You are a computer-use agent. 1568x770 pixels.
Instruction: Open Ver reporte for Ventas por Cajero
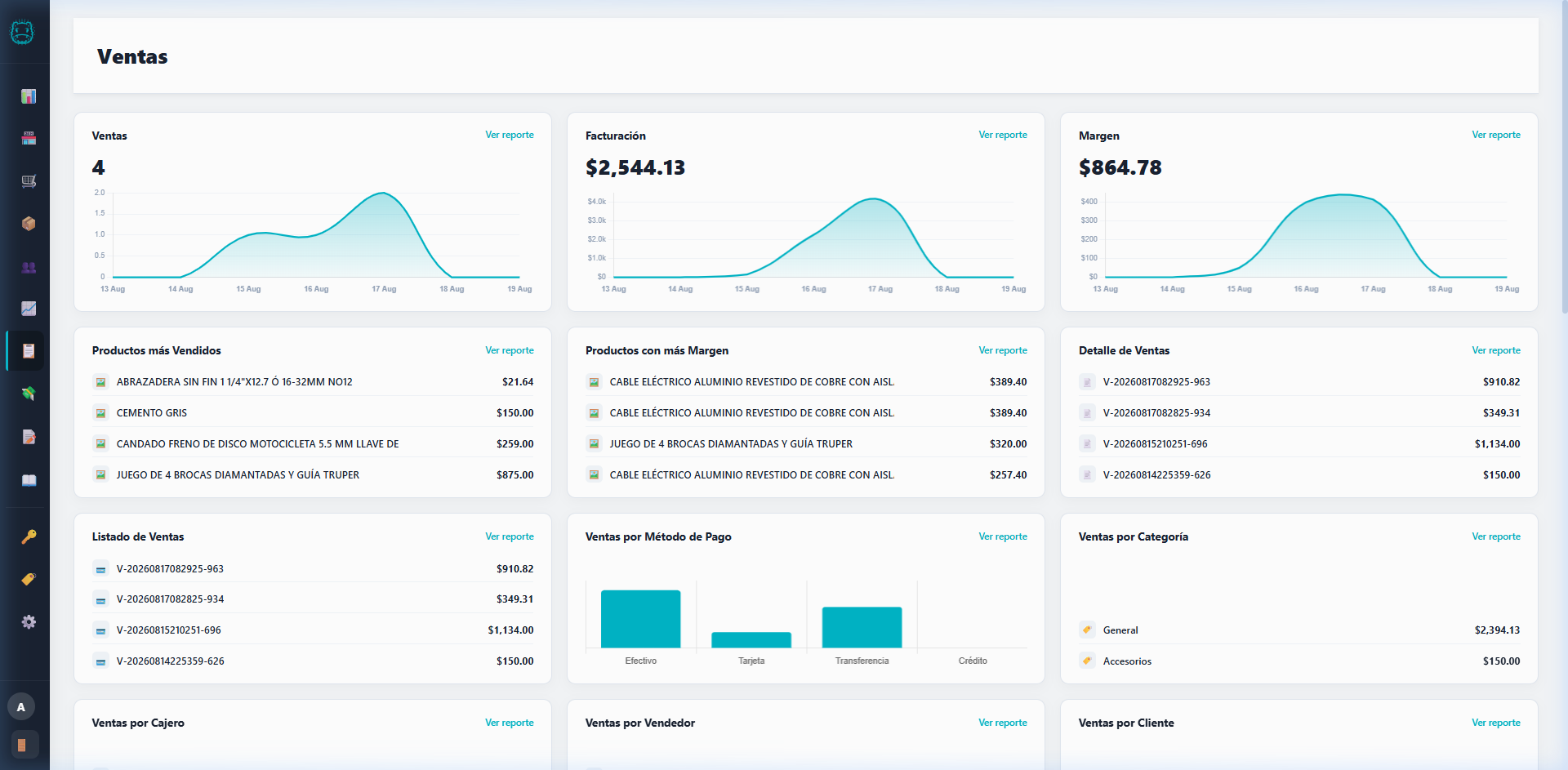[x=510, y=723]
